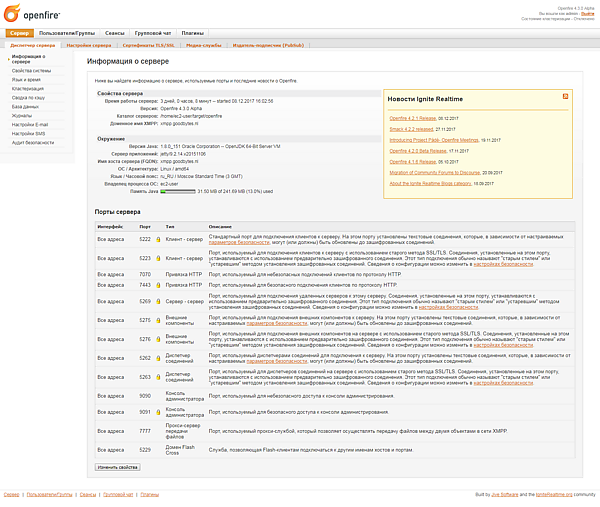Click the Изменить свойства button
Screen dimensions: 600x507
(117, 467)
